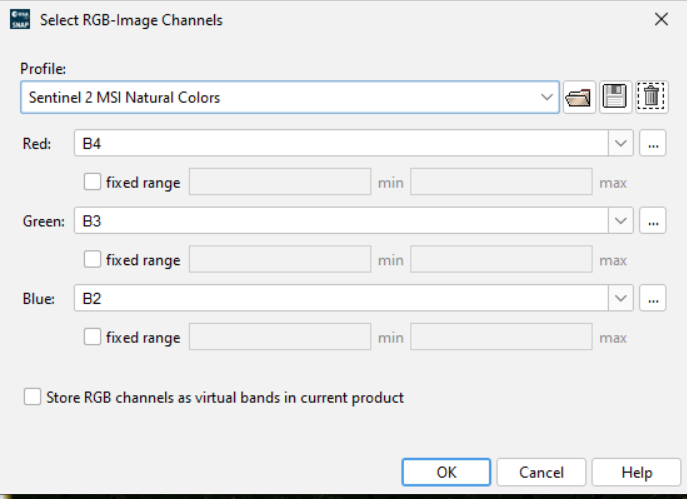Delete profile with trash can icon
687x499 pixels.
click(x=651, y=97)
